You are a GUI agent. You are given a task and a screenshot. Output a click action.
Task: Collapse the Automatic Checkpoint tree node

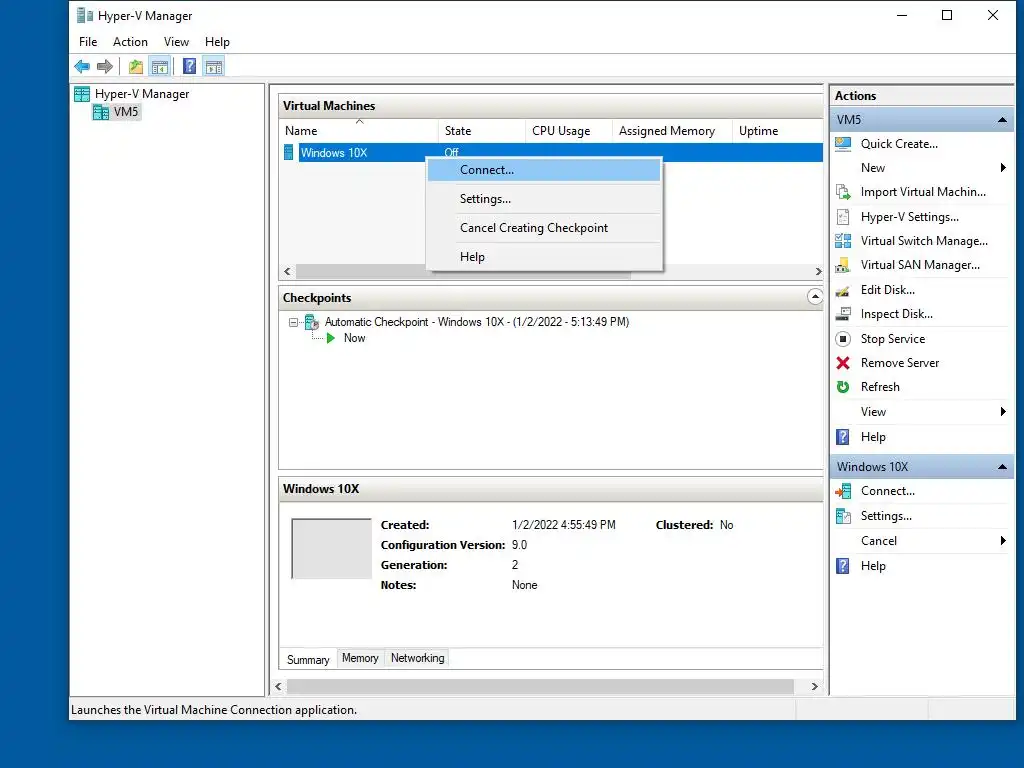(x=293, y=323)
